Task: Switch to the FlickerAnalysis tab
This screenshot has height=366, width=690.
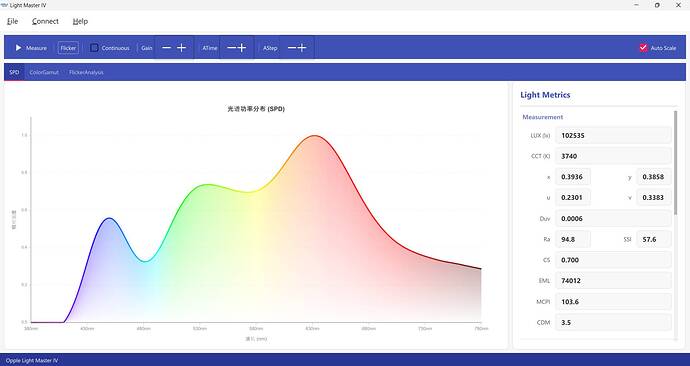Action: [86, 72]
